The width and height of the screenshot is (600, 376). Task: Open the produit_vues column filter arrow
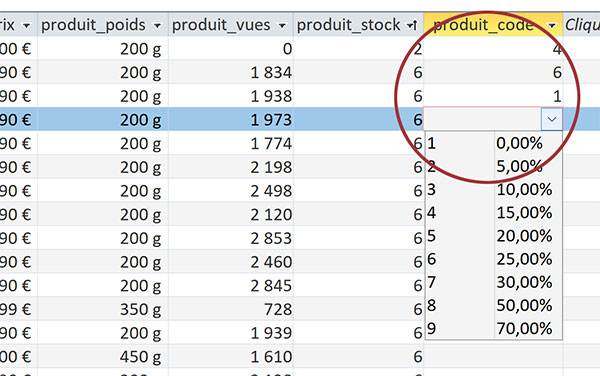click(x=282, y=26)
